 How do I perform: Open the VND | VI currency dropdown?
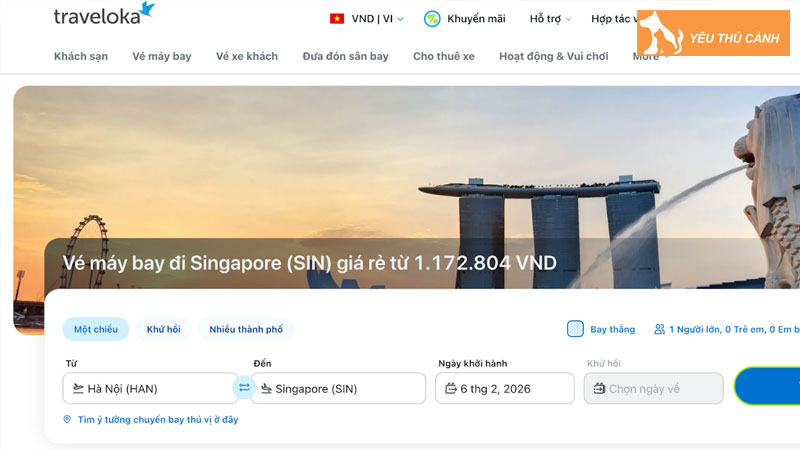(x=378, y=19)
